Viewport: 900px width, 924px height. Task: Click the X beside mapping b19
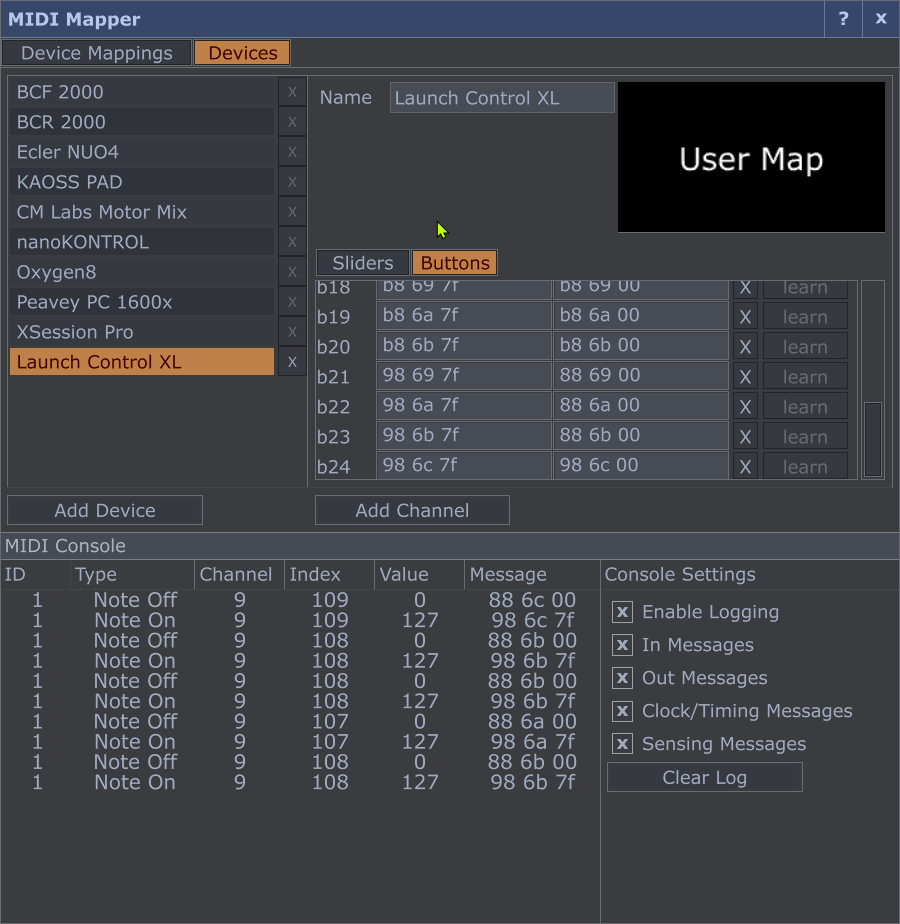(745, 317)
